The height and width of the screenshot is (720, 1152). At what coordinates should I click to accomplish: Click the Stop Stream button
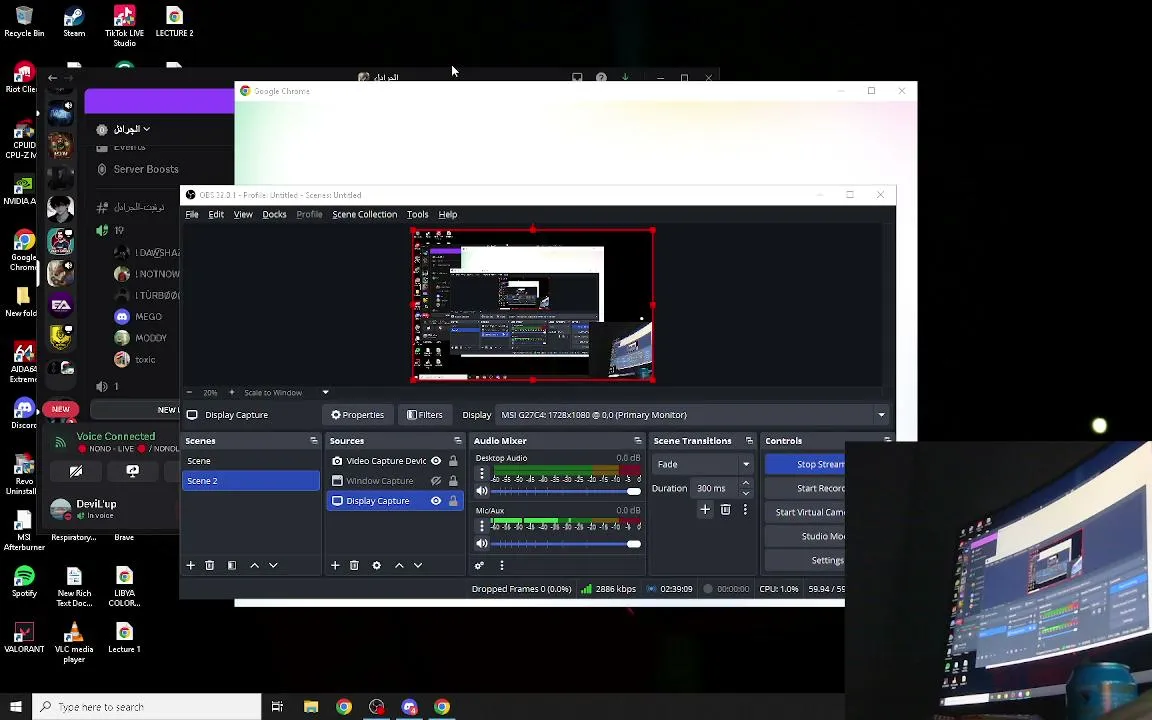click(x=805, y=464)
